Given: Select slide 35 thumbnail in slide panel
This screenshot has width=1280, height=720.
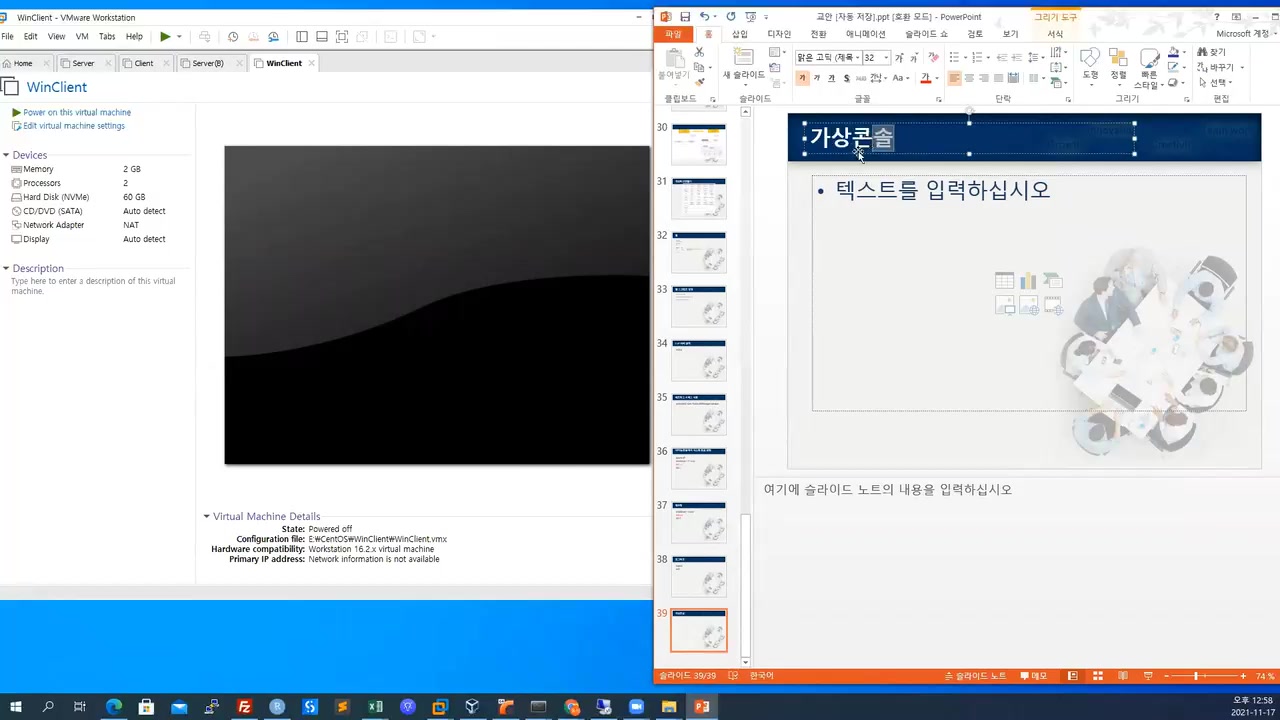Looking at the screenshot, I should pyautogui.click(x=698, y=414).
